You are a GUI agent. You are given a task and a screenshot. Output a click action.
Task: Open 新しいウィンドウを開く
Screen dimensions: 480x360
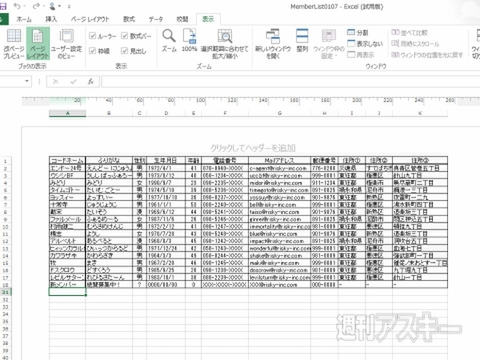click(x=273, y=44)
